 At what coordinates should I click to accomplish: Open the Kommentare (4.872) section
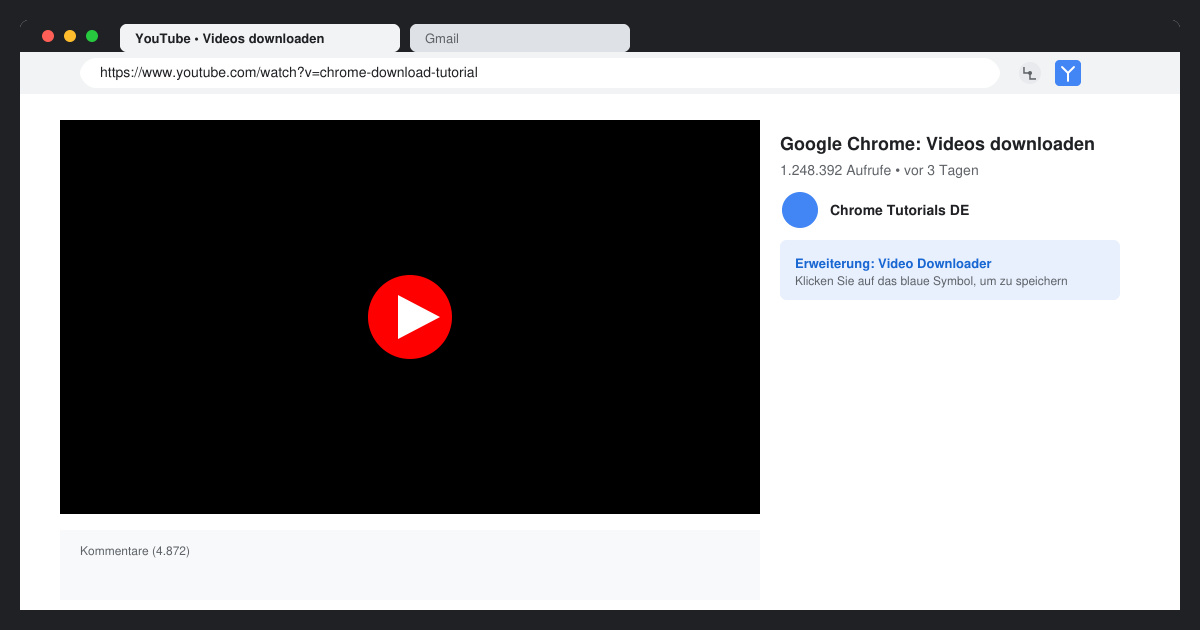410,565
